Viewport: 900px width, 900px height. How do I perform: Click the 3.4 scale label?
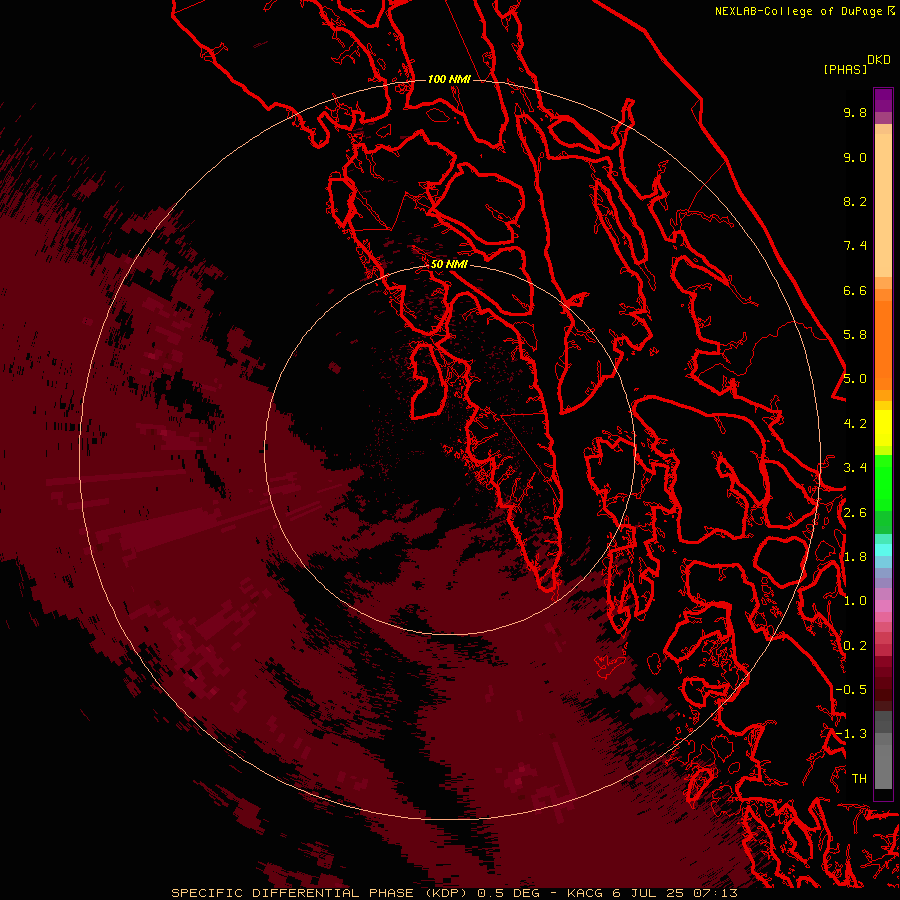[x=855, y=468]
